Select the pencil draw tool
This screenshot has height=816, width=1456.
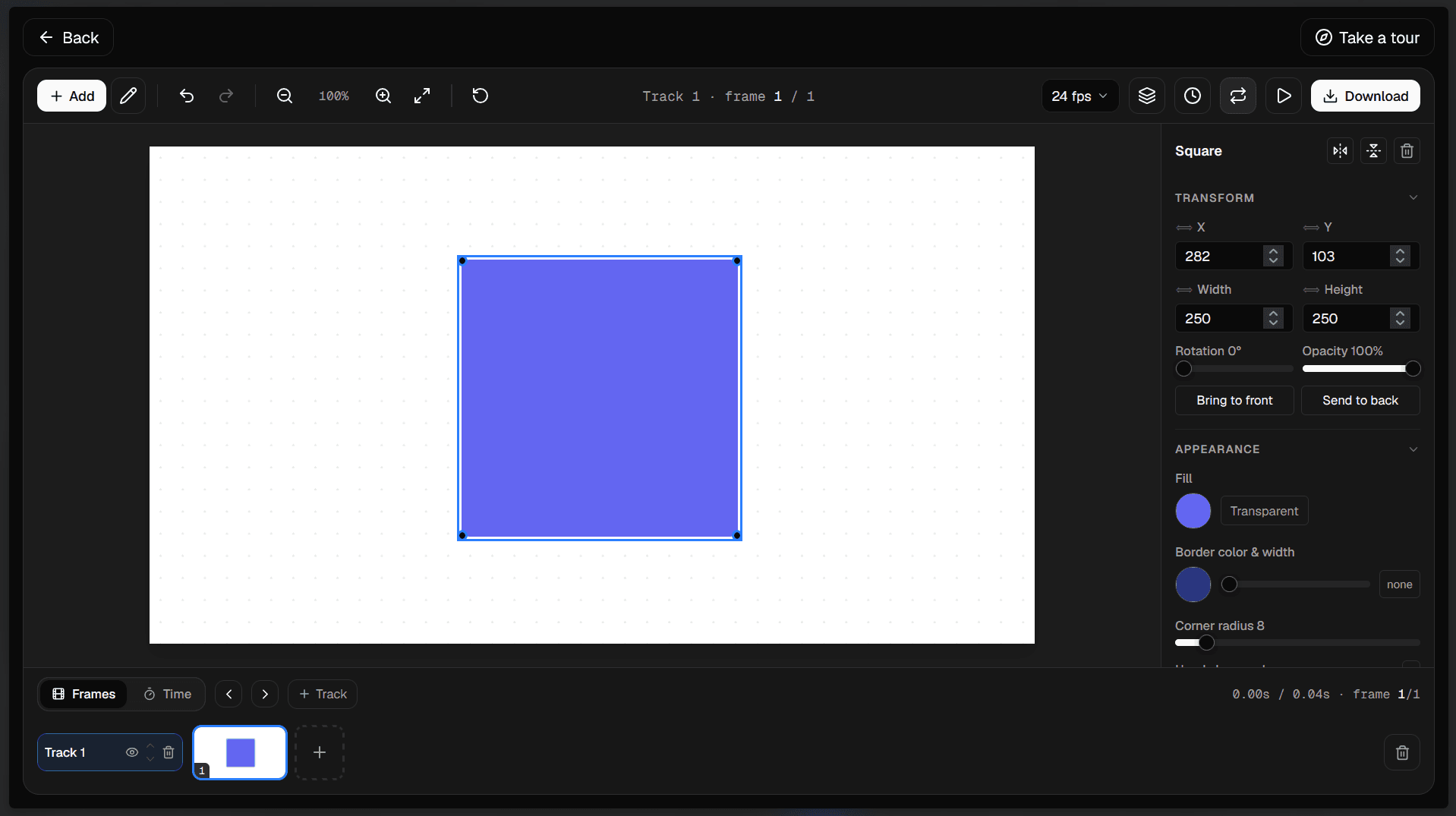click(128, 96)
